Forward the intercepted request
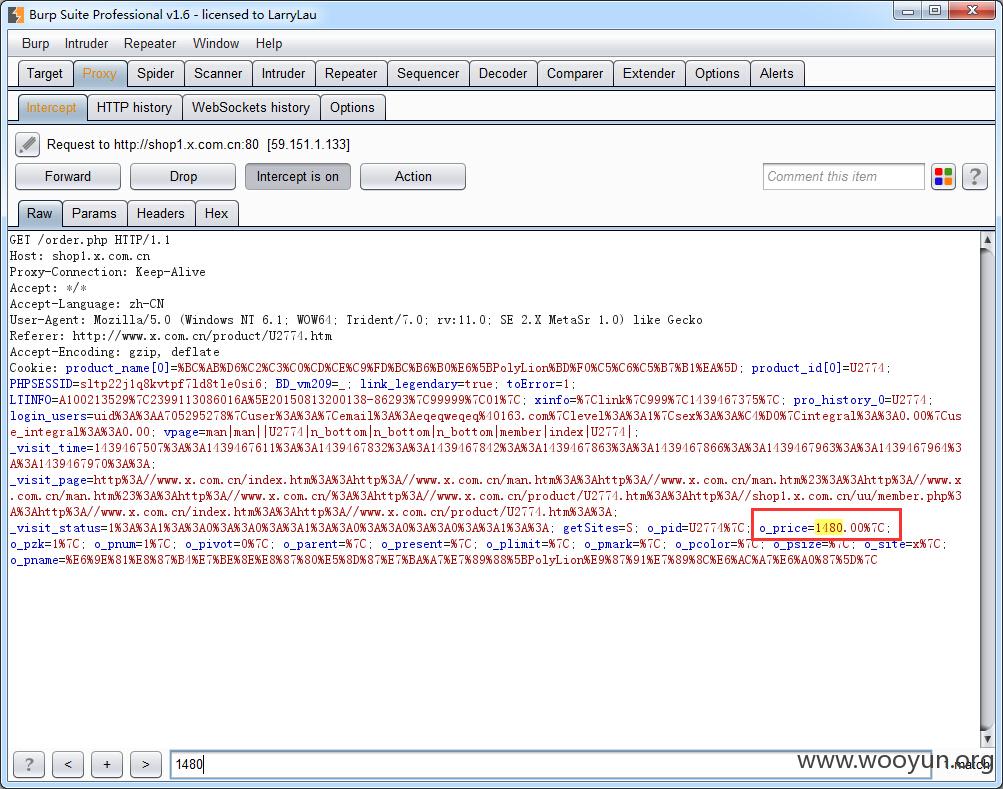The width and height of the screenshot is (1003, 789). [x=68, y=177]
